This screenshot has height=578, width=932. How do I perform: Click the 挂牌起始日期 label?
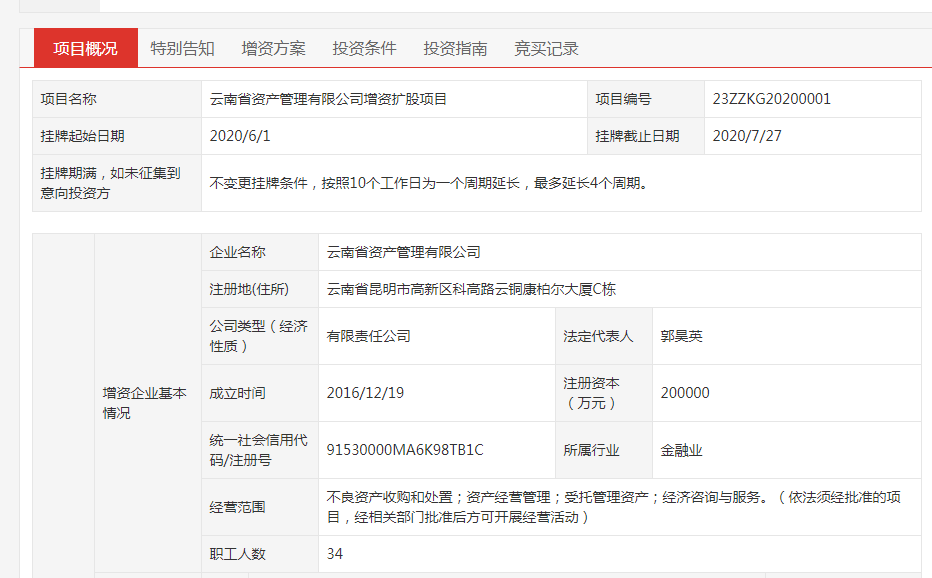[83, 136]
